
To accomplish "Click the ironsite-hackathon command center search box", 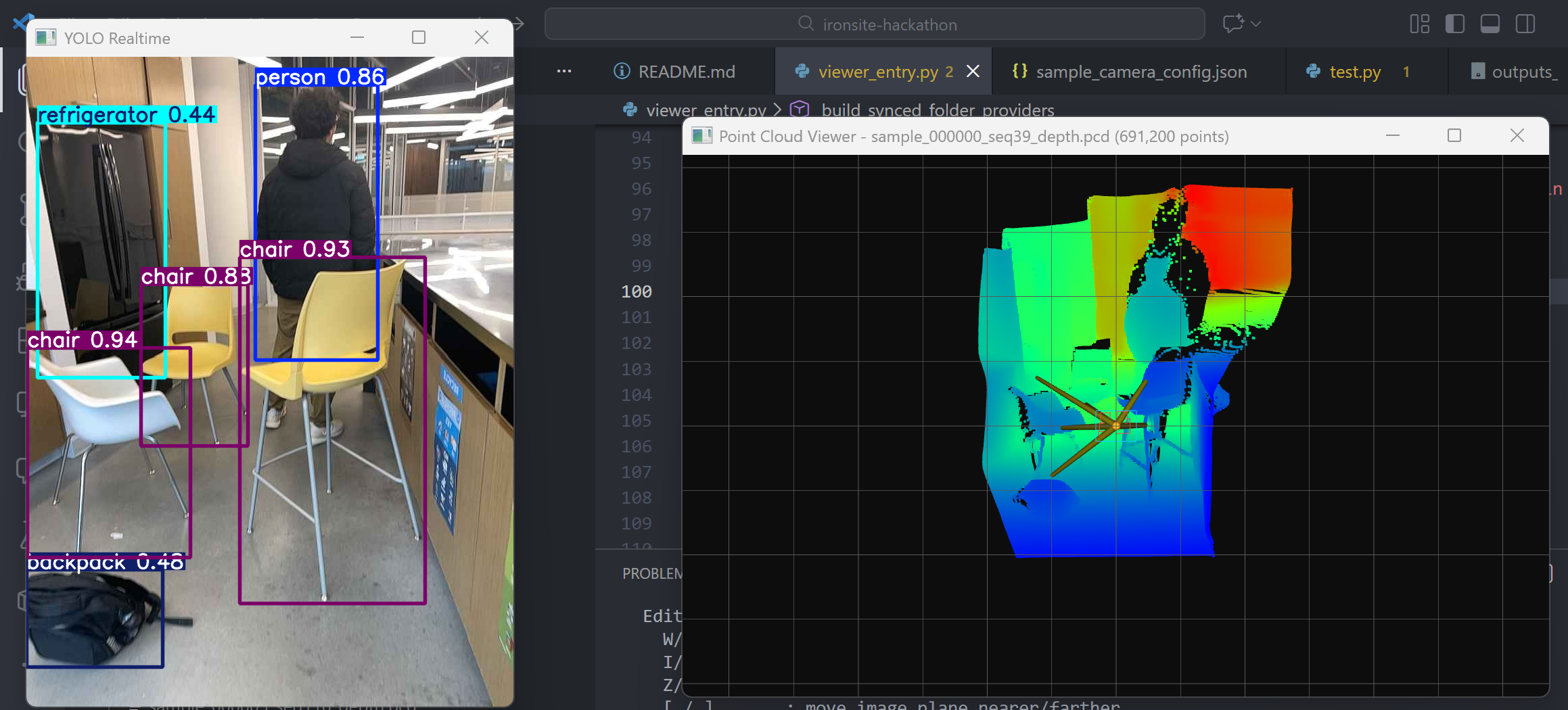I will click(x=875, y=24).
